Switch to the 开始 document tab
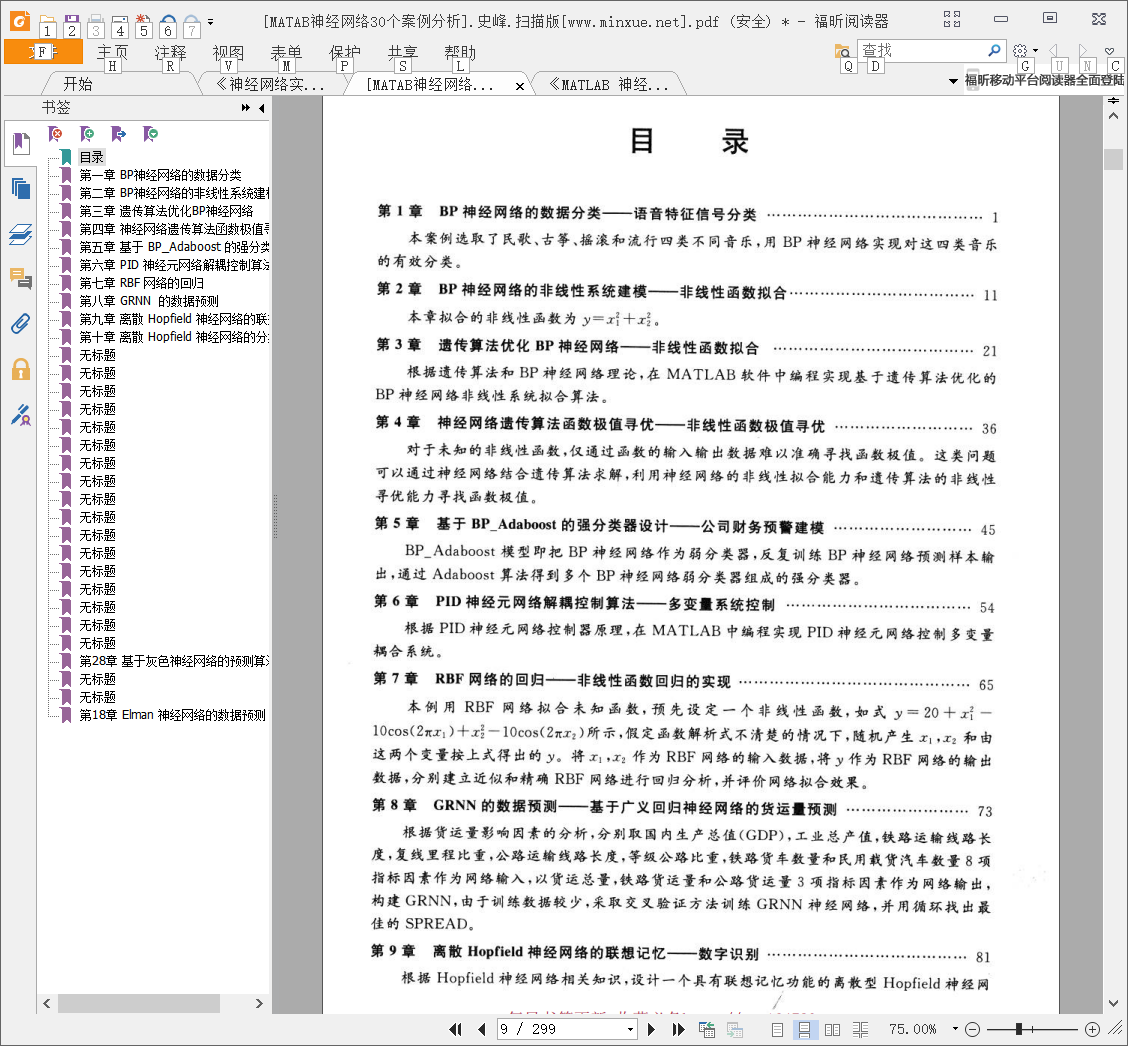Viewport: 1128px width, 1046px height. click(x=78, y=84)
